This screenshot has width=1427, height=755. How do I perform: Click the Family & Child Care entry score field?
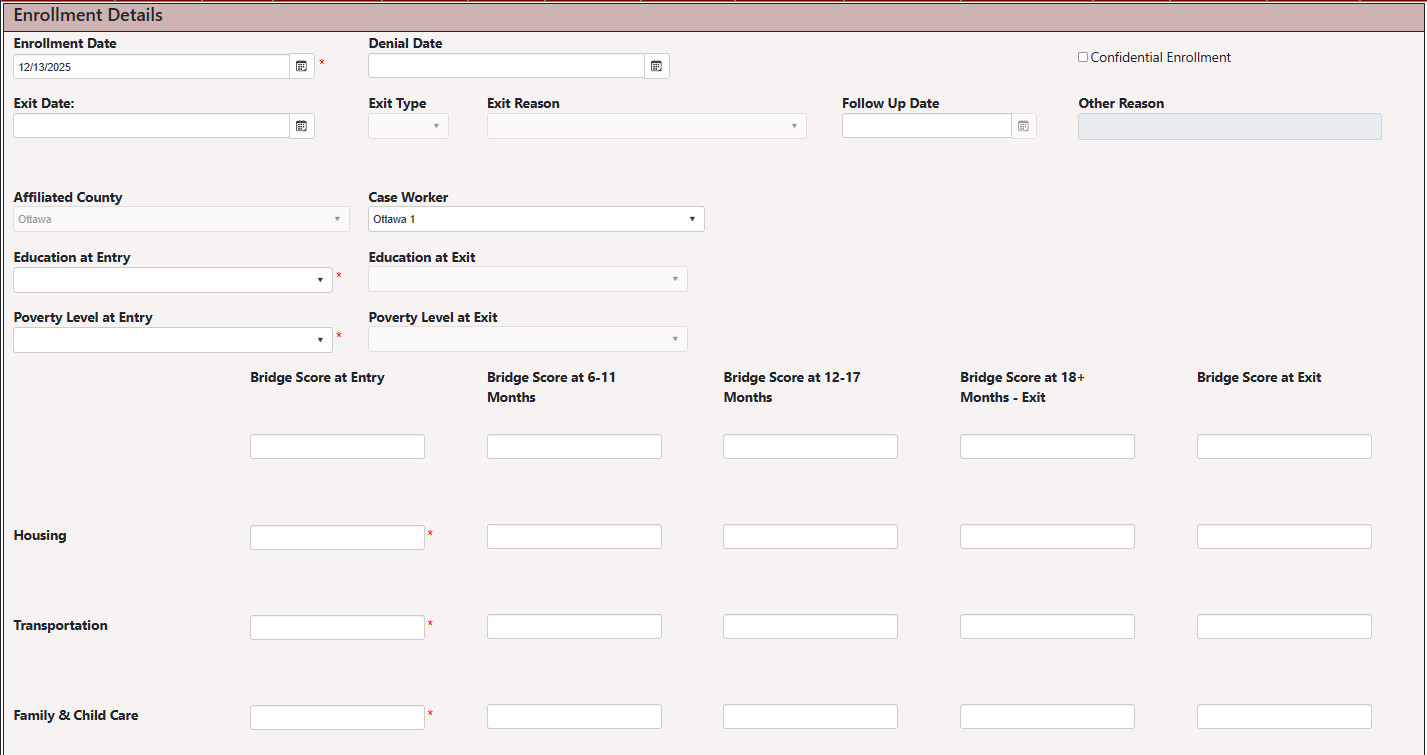click(337, 716)
